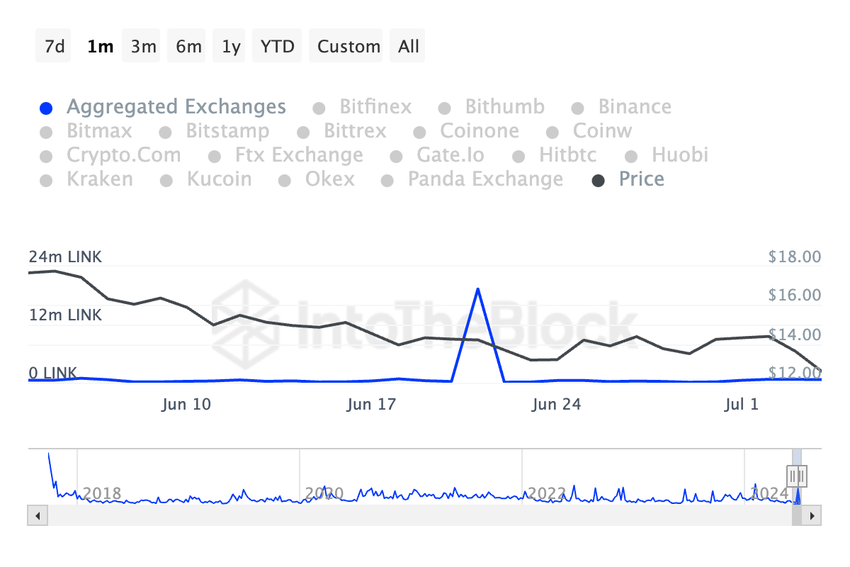Open the Custom date range
This screenshot has width=850, height=567.
click(x=348, y=46)
